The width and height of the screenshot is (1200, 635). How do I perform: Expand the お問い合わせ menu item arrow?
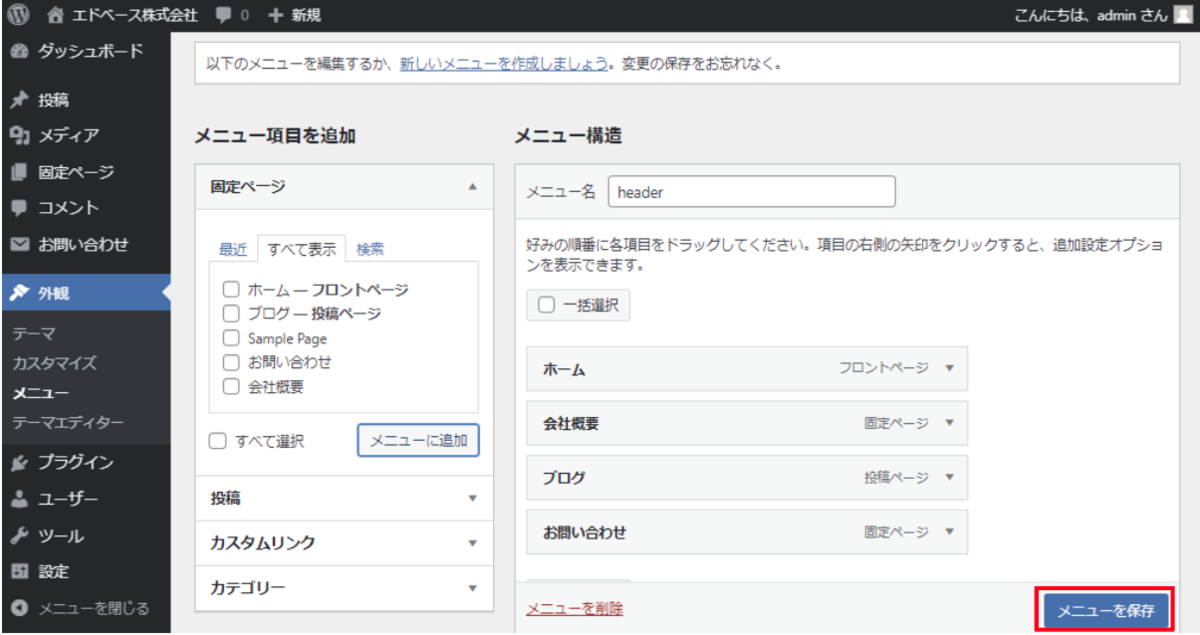pyautogui.click(x=949, y=532)
